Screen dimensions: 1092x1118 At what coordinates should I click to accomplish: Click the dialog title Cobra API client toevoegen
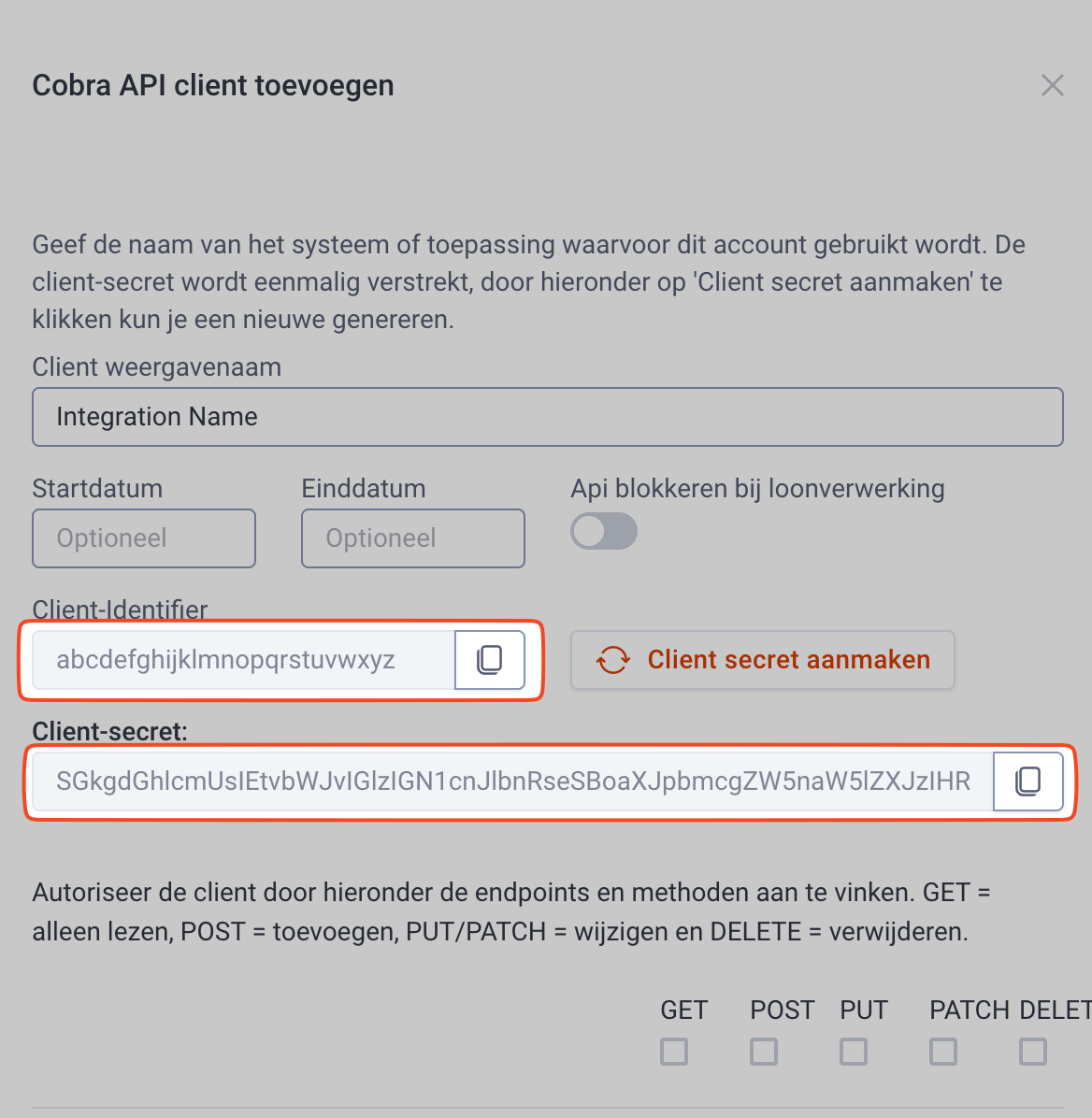(x=213, y=85)
